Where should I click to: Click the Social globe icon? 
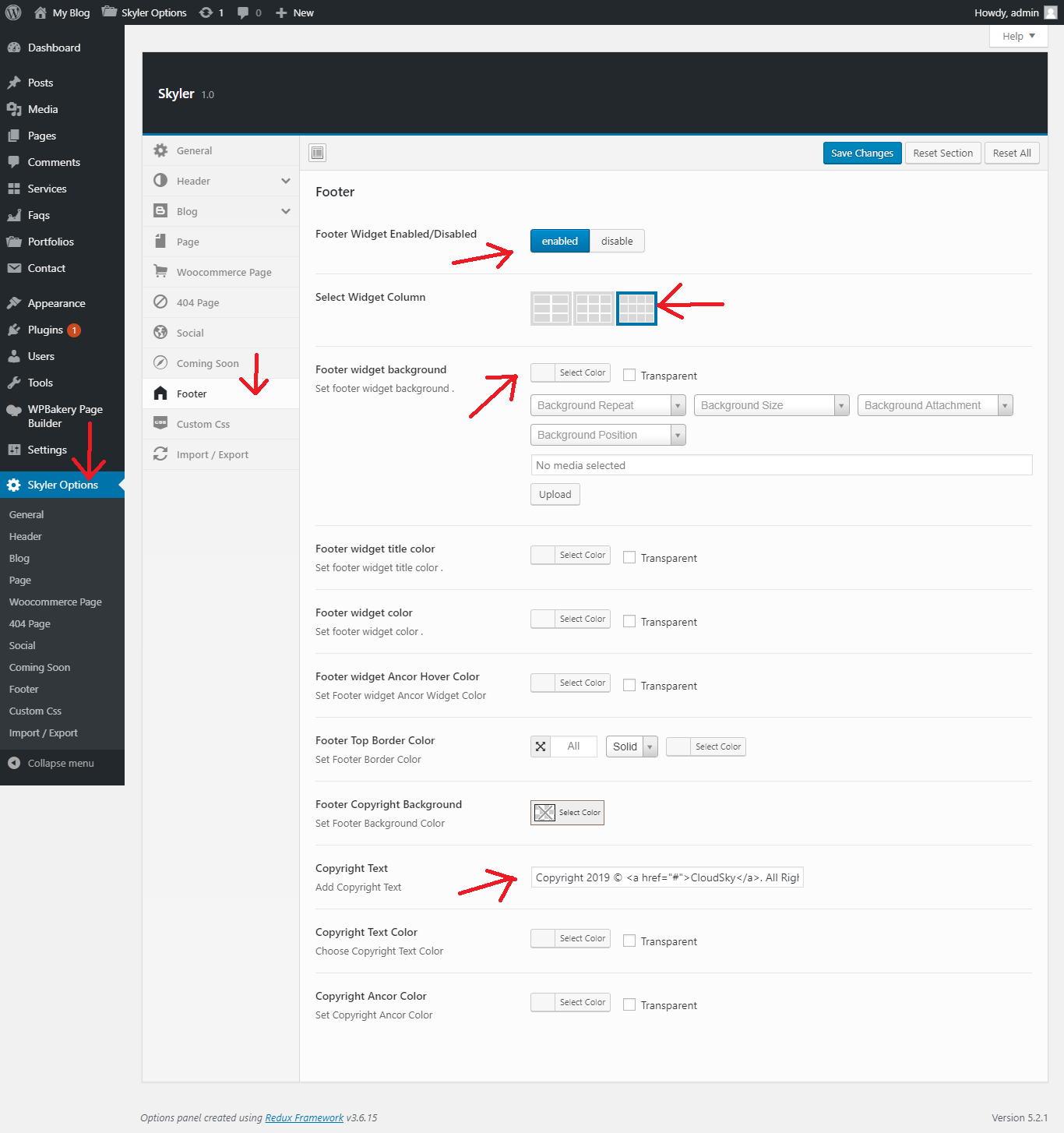point(160,332)
